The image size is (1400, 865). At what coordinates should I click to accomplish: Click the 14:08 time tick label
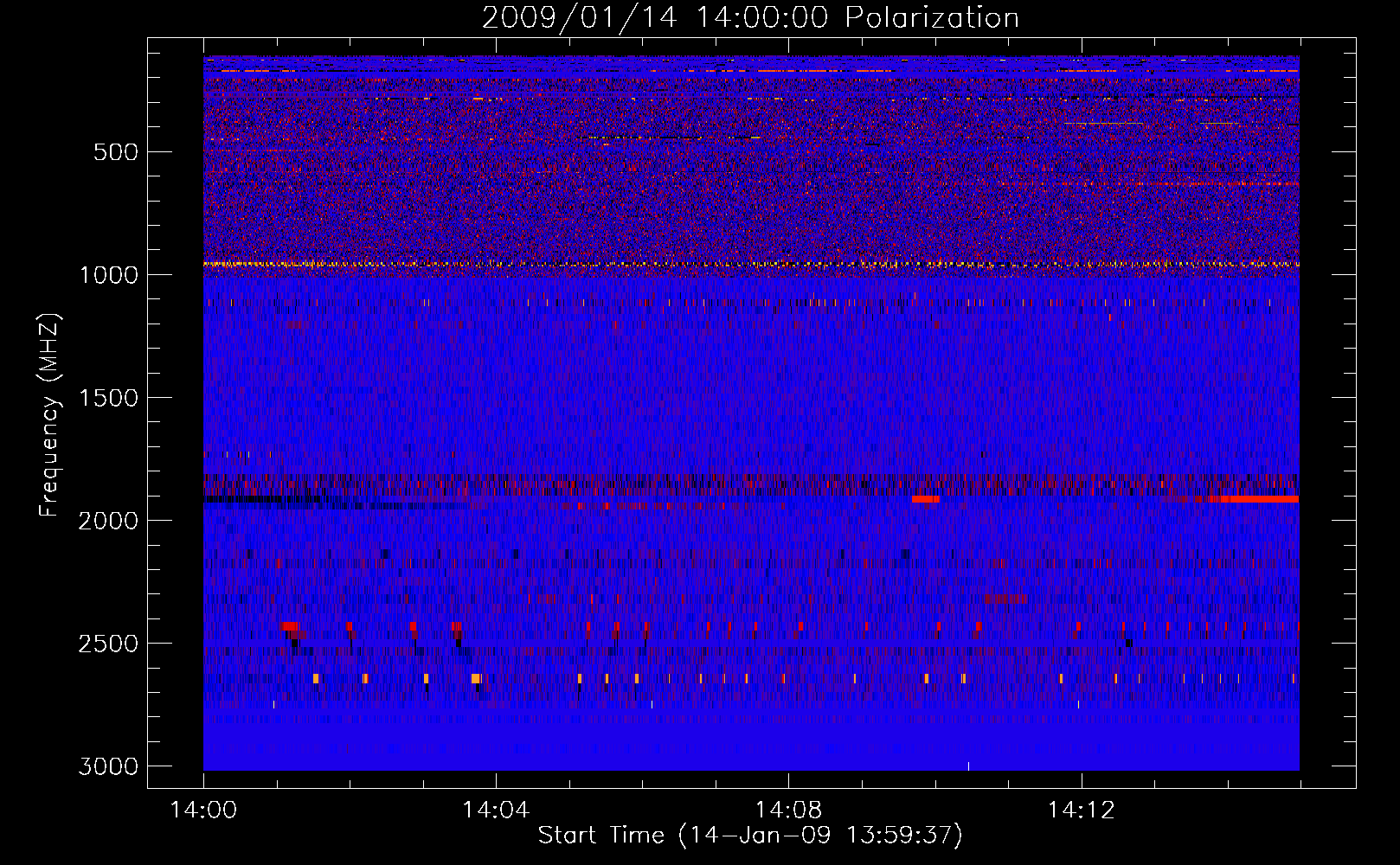click(x=788, y=811)
